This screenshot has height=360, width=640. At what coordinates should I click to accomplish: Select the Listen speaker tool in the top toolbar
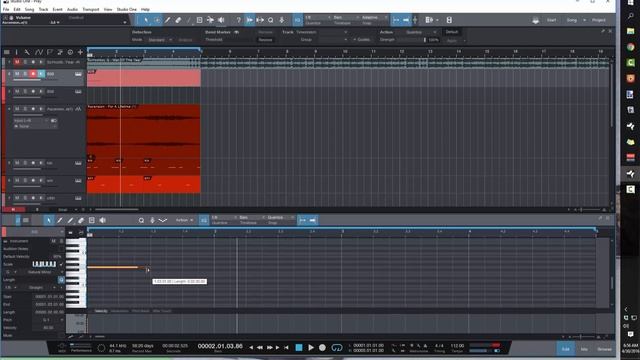(x=221, y=20)
